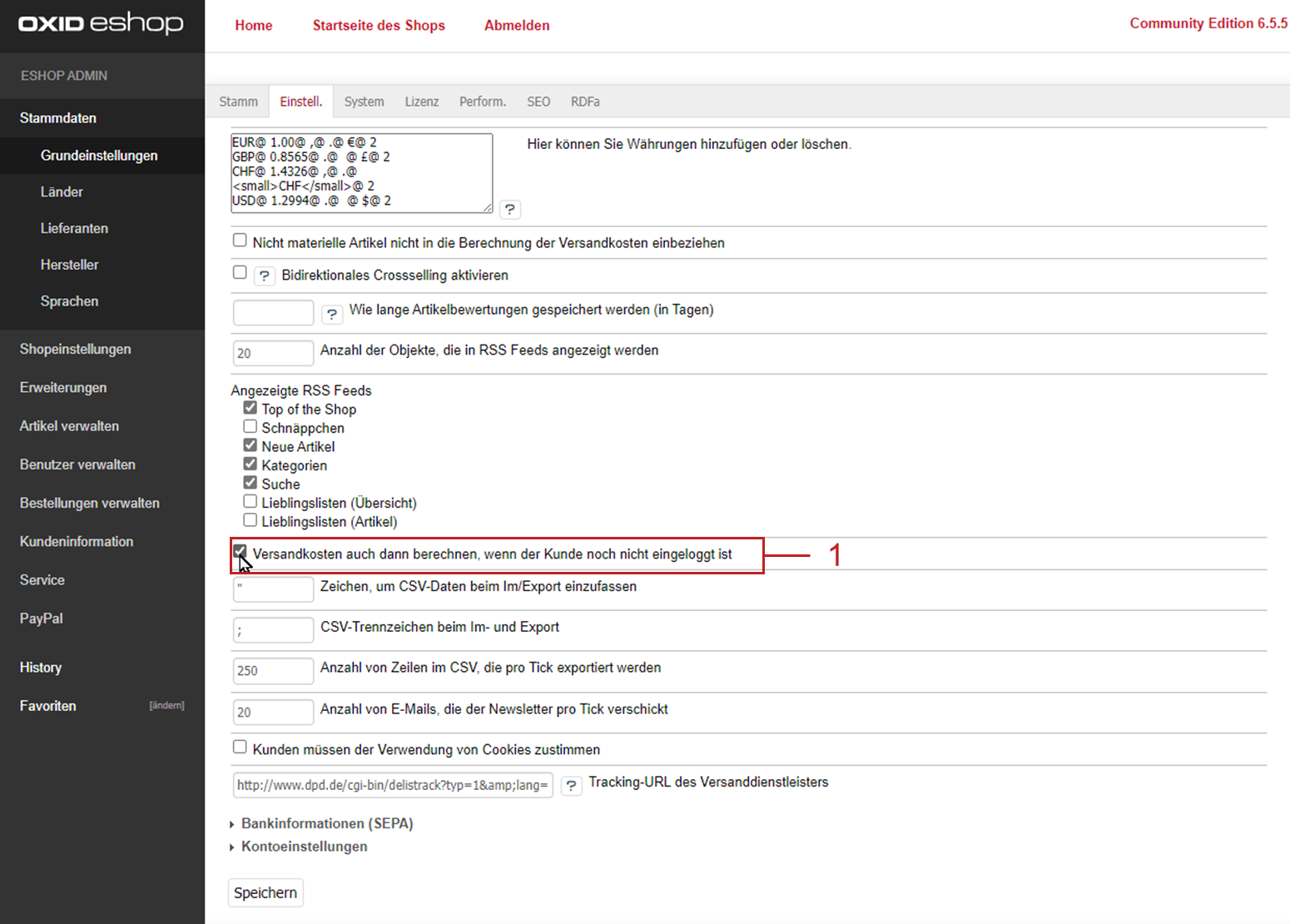Screen dimensions: 1290x924
Task: Enable the Schnäppchen RSS feed checkbox
Action: (250, 427)
